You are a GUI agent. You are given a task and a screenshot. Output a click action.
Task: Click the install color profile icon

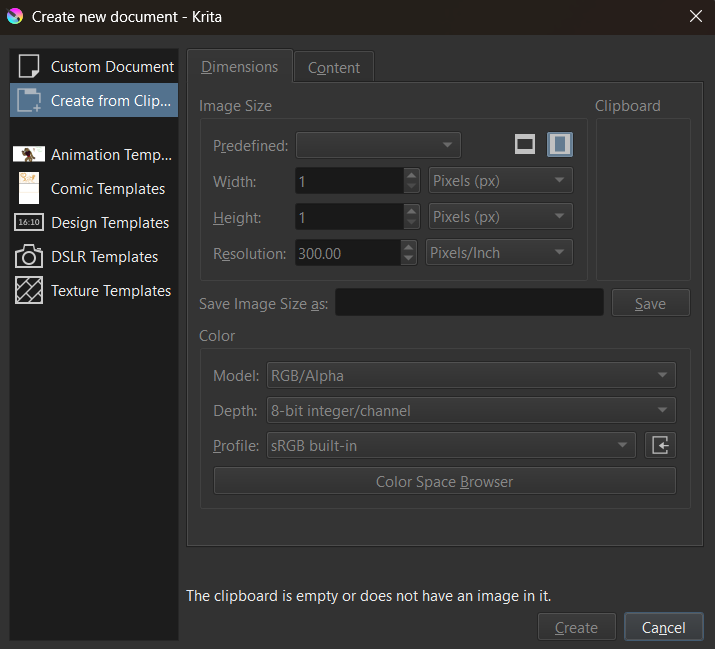point(660,445)
